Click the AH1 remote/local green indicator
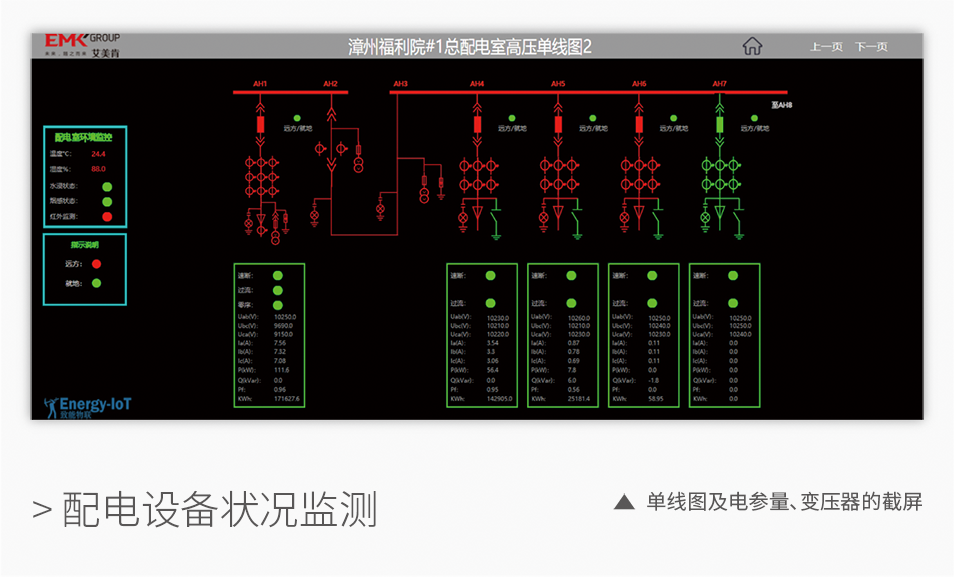954x577 pixels. click(x=297, y=118)
